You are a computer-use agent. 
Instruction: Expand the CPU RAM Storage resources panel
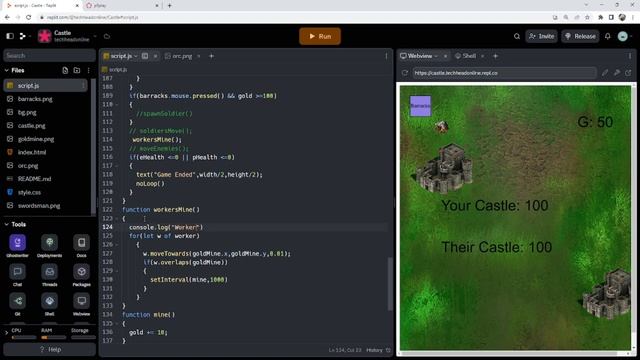click(6, 333)
